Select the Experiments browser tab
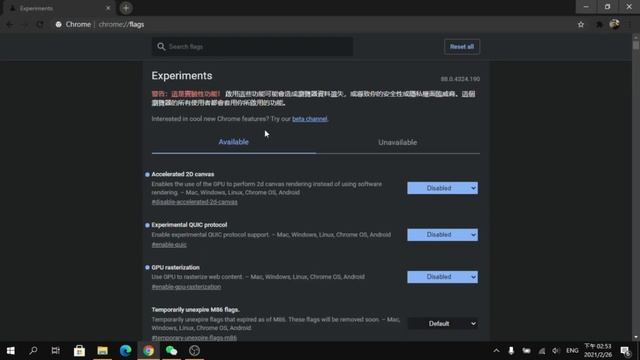This screenshot has height=360, width=640. [x=59, y=8]
